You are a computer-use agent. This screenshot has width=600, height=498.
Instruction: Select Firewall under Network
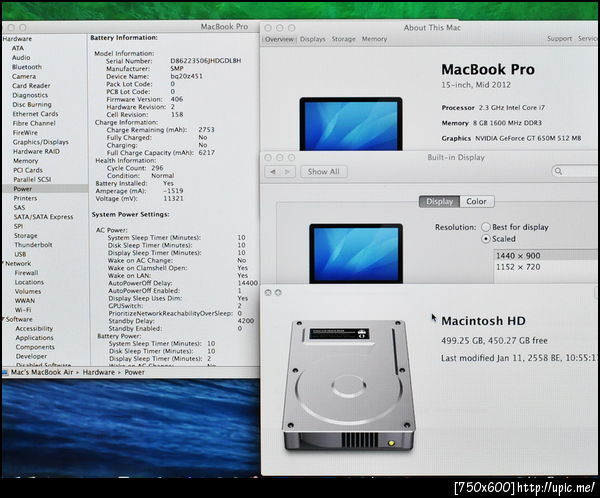pos(26,273)
